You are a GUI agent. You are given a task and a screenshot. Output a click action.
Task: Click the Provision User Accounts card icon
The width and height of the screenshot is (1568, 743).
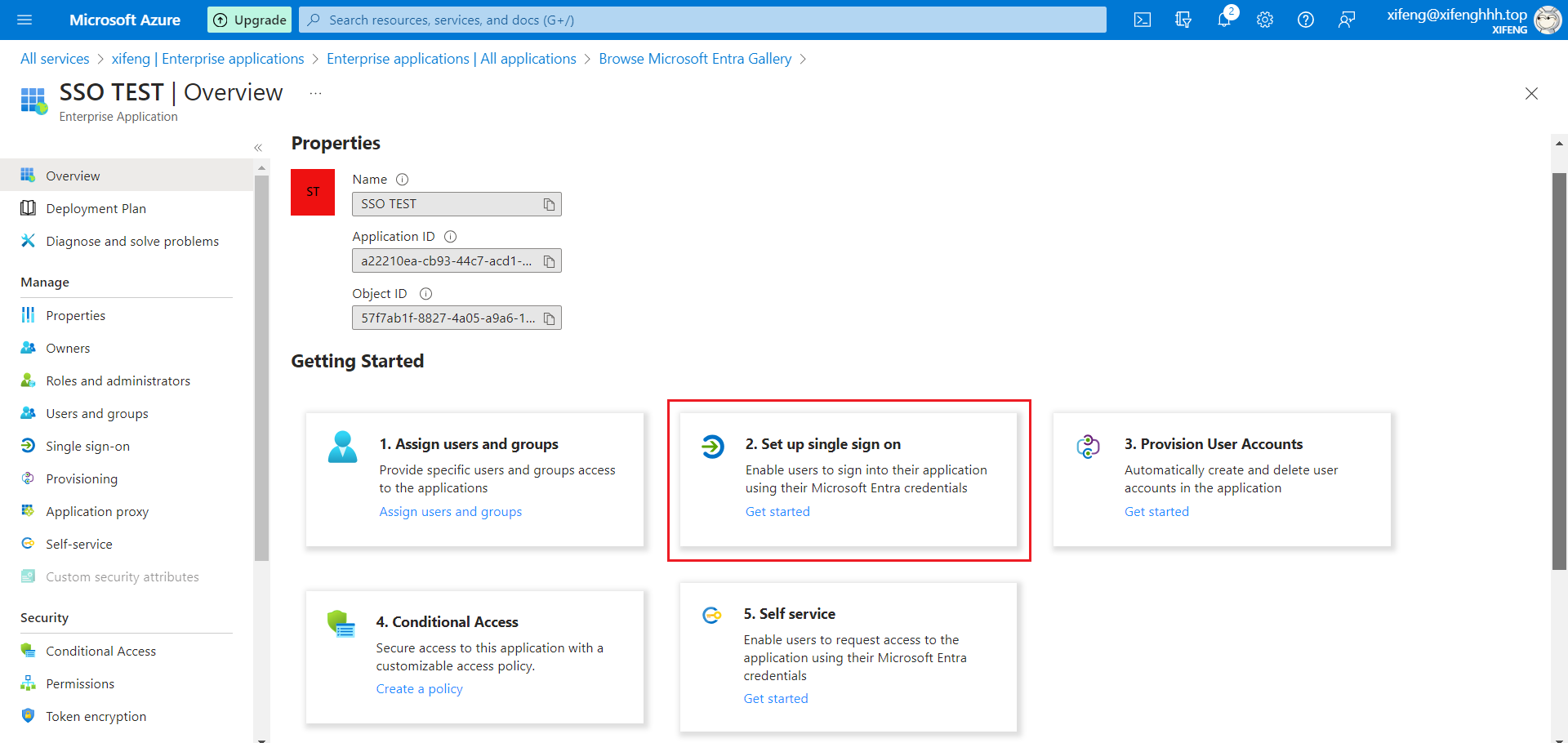pyautogui.click(x=1088, y=447)
